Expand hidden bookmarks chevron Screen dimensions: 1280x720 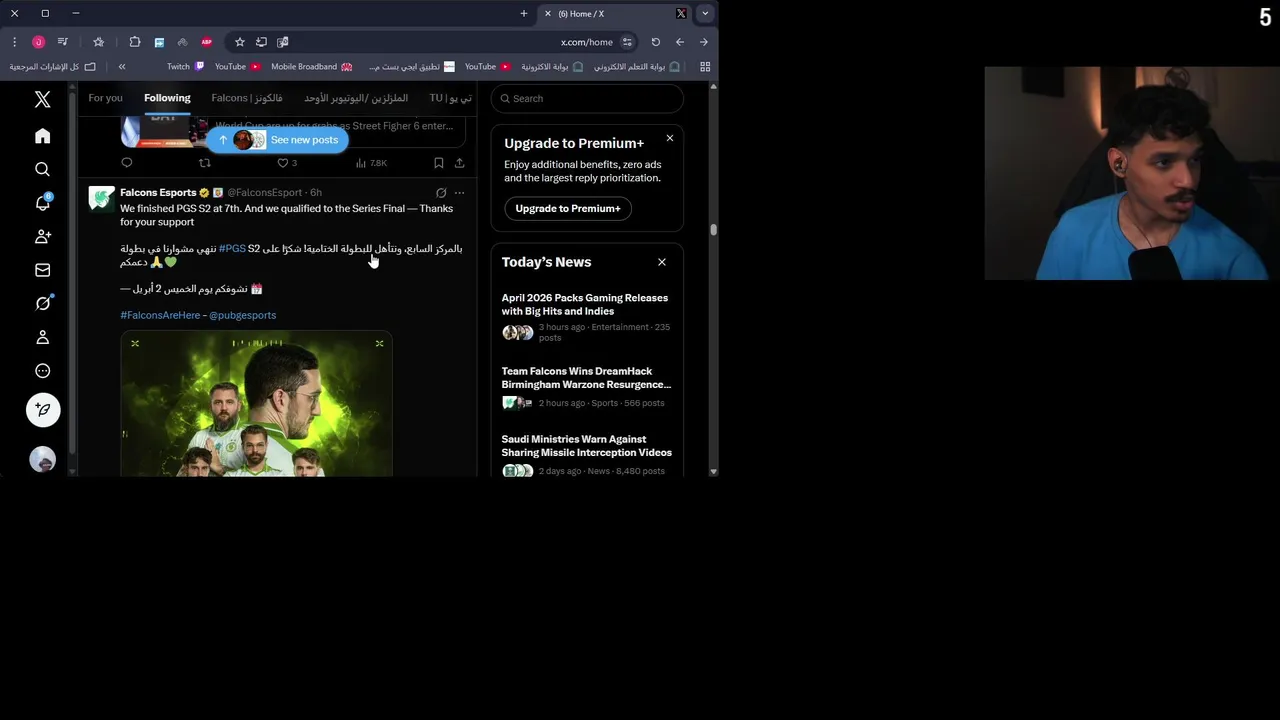pos(122,67)
